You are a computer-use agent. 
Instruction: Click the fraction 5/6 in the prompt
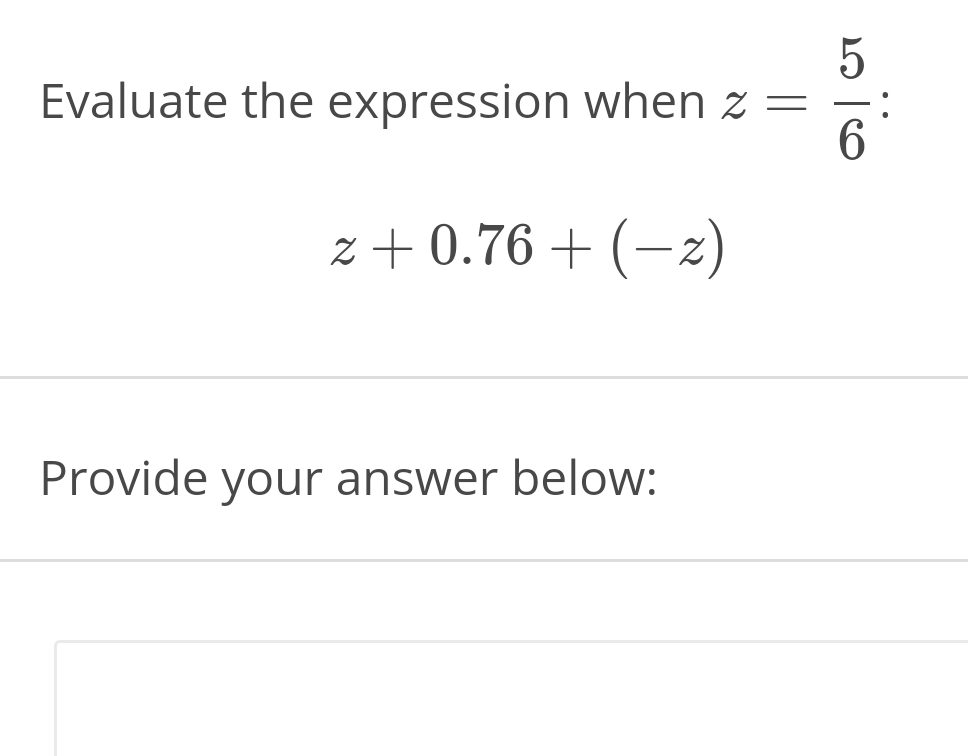(x=851, y=100)
